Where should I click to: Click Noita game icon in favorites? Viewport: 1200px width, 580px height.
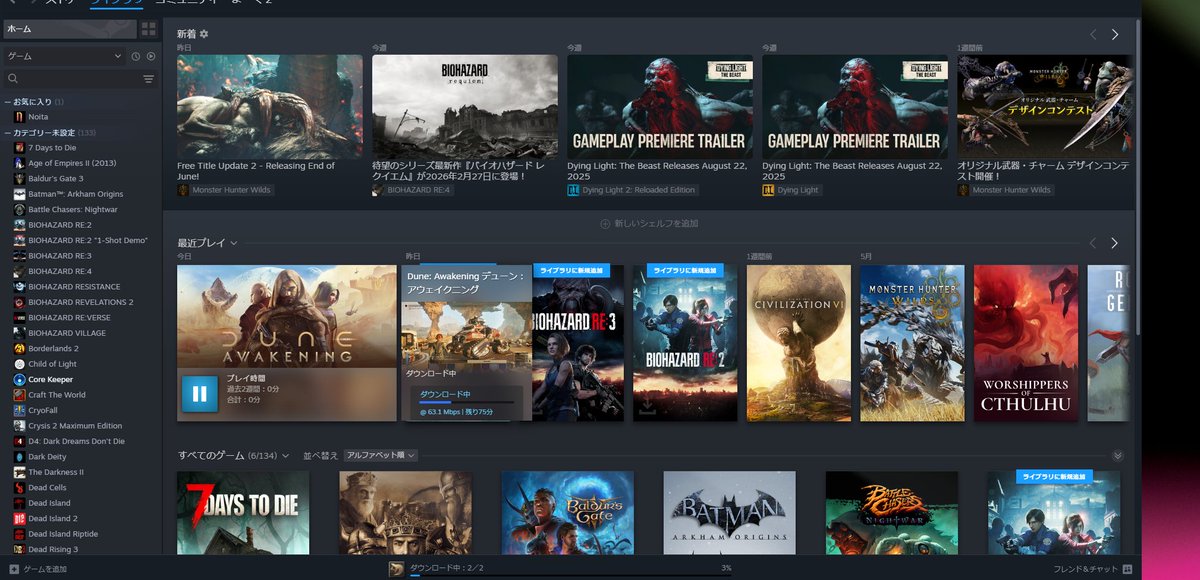(19, 117)
